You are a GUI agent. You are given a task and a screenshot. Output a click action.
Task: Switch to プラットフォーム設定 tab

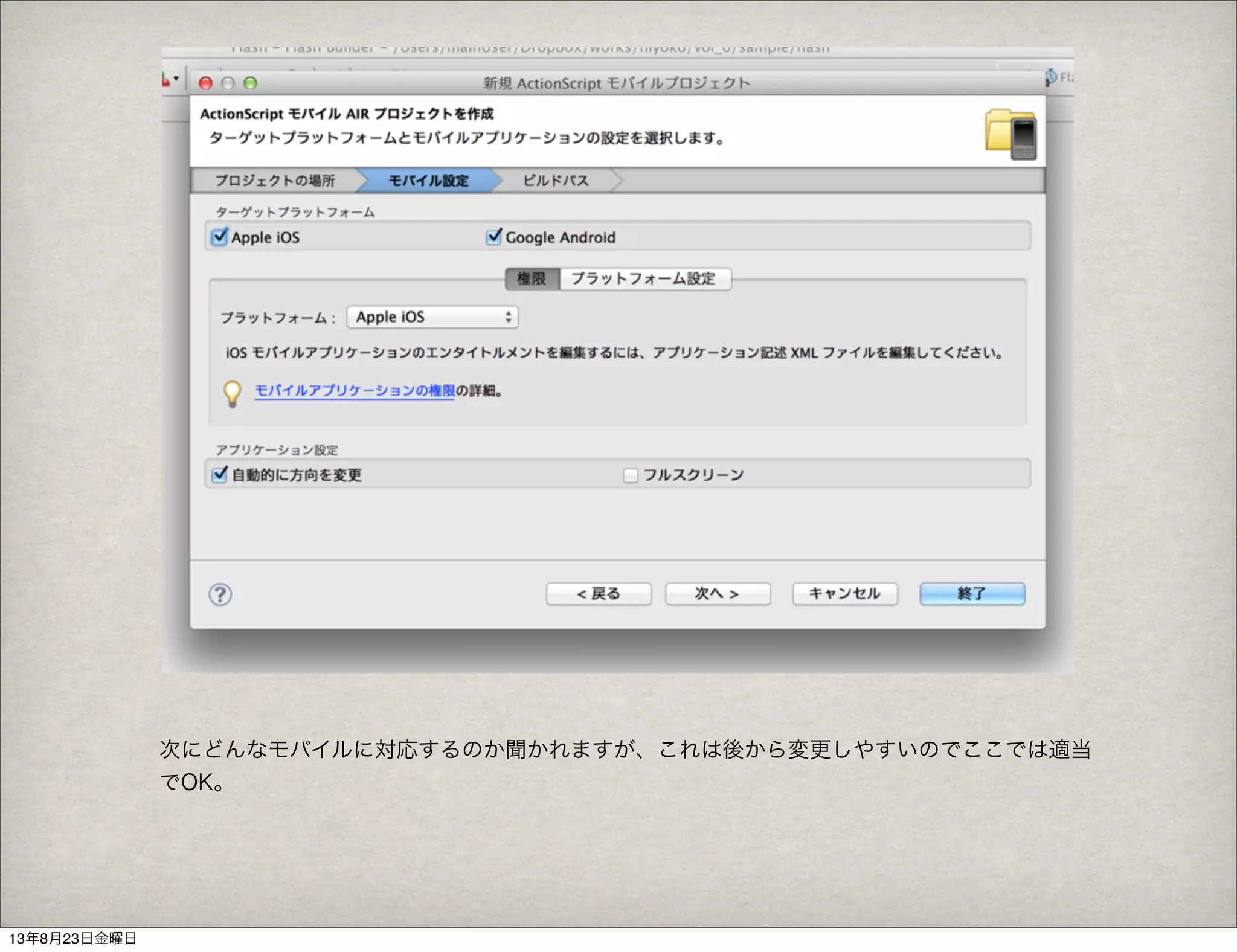click(x=644, y=279)
